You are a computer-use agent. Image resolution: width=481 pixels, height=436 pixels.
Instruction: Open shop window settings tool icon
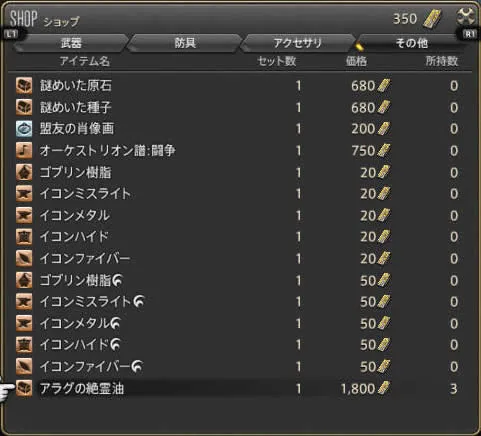coord(465,17)
